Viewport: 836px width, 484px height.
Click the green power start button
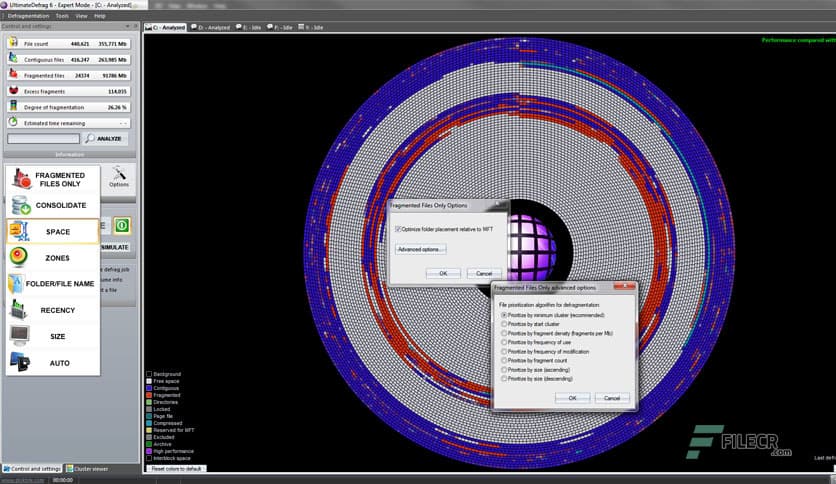(122, 225)
